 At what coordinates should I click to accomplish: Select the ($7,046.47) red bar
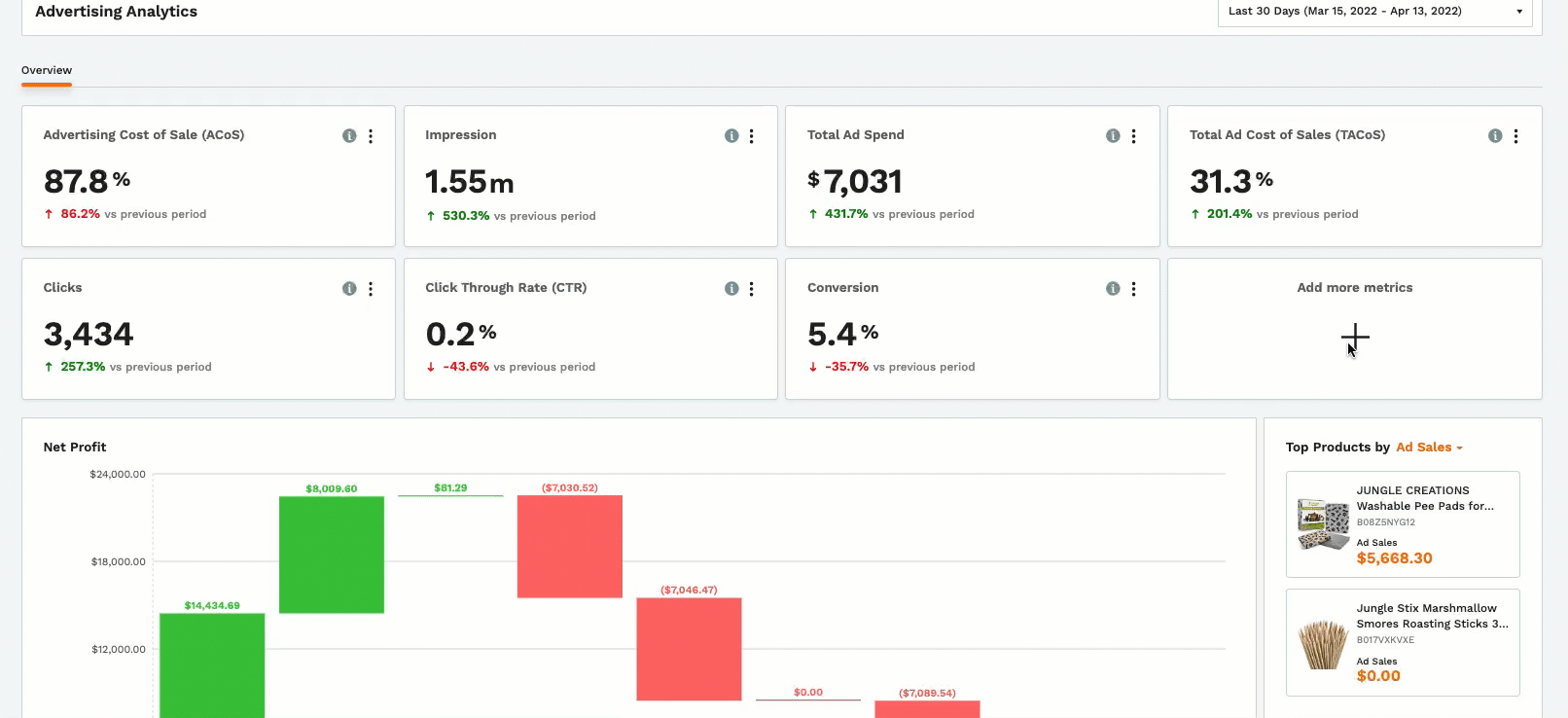689,649
